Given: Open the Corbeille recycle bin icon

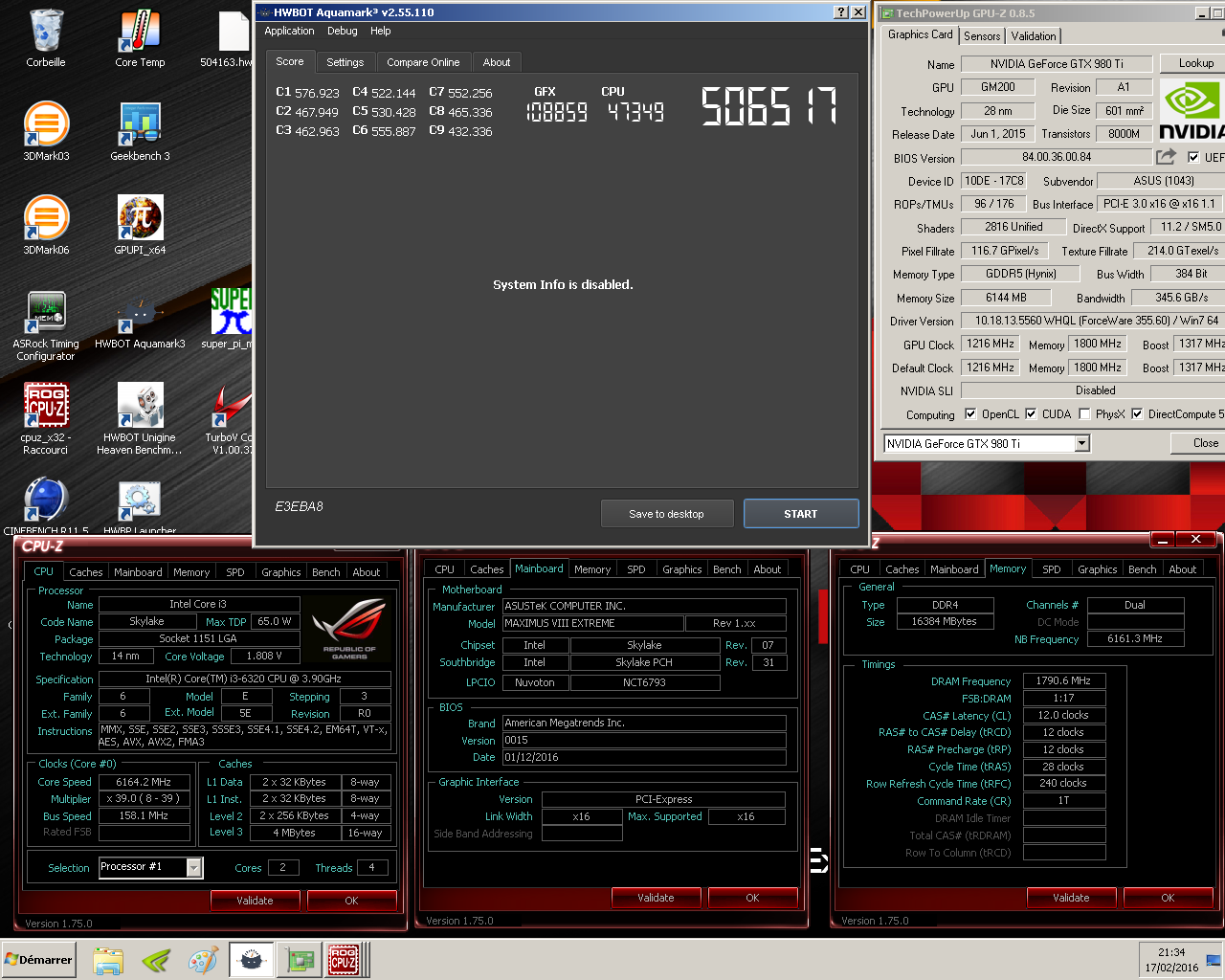Looking at the screenshot, I should pyautogui.click(x=45, y=38).
